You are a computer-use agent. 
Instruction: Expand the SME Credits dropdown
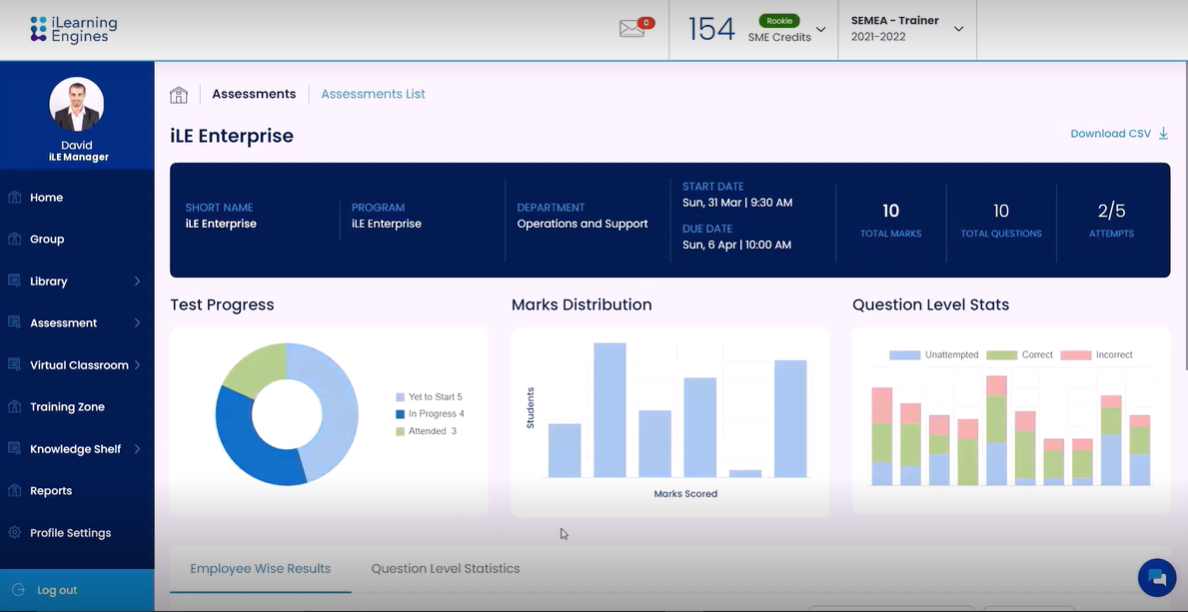[818, 30]
